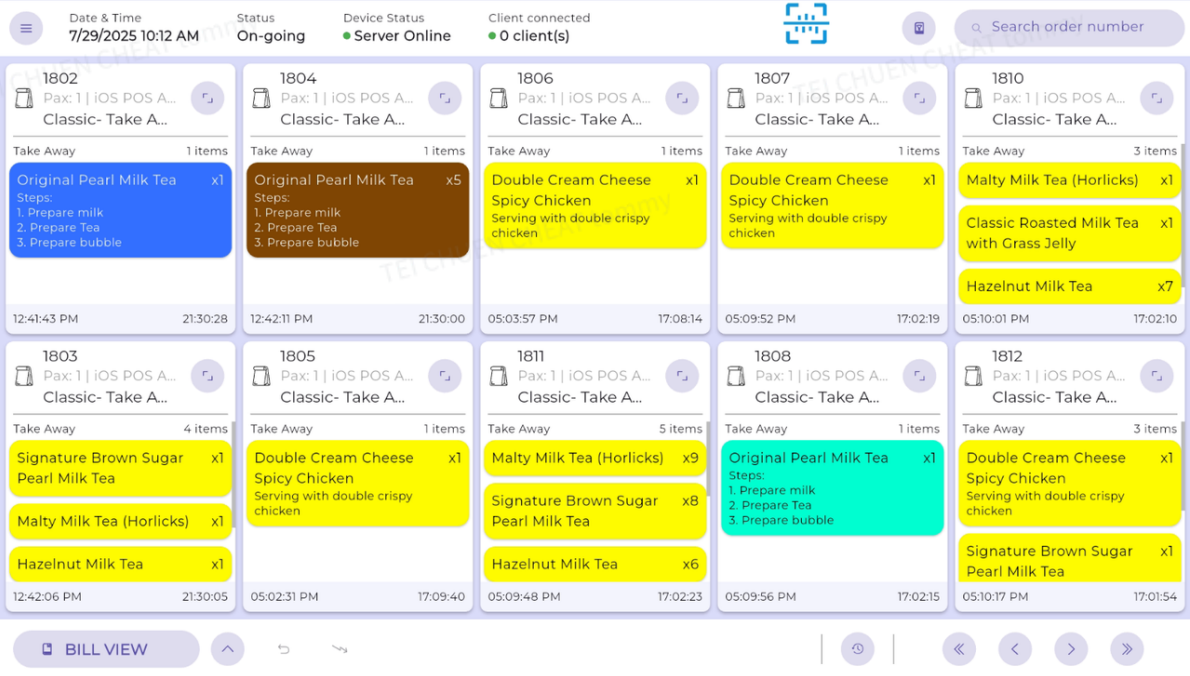Select the brown Original Pearl Milk Tea x5 item
Screen dimensions: 1190x676
click(x=357, y=210)
